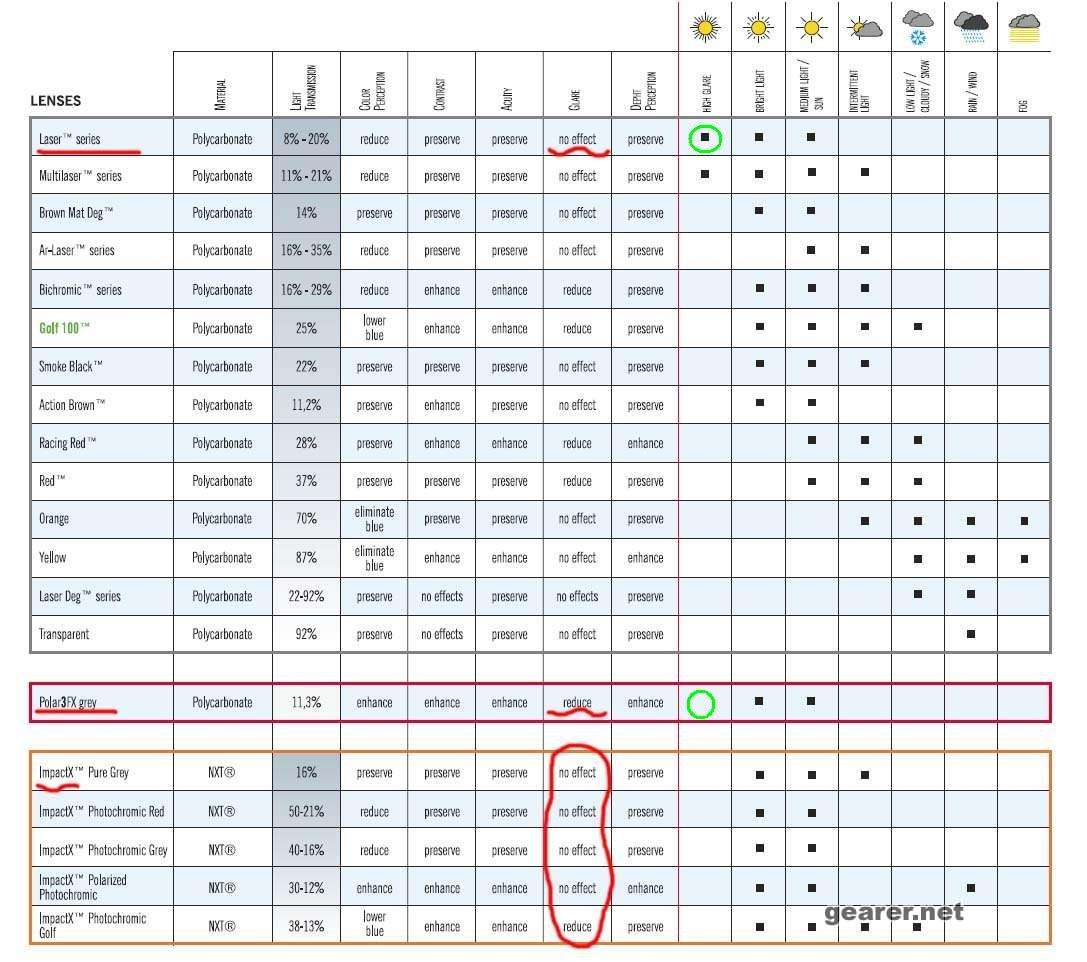This screenshot has height=962, width=1087.
Task: Select the Ar-Laser series row name
Action: pyautogui.click(x=77, y=250)
